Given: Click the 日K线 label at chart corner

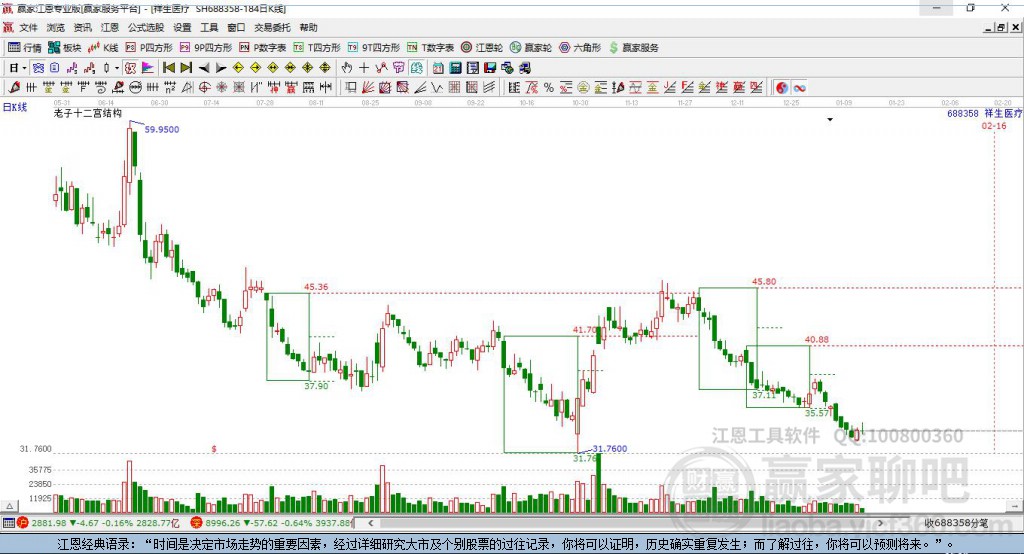Looking at the screenshot, I should (15, 106).
